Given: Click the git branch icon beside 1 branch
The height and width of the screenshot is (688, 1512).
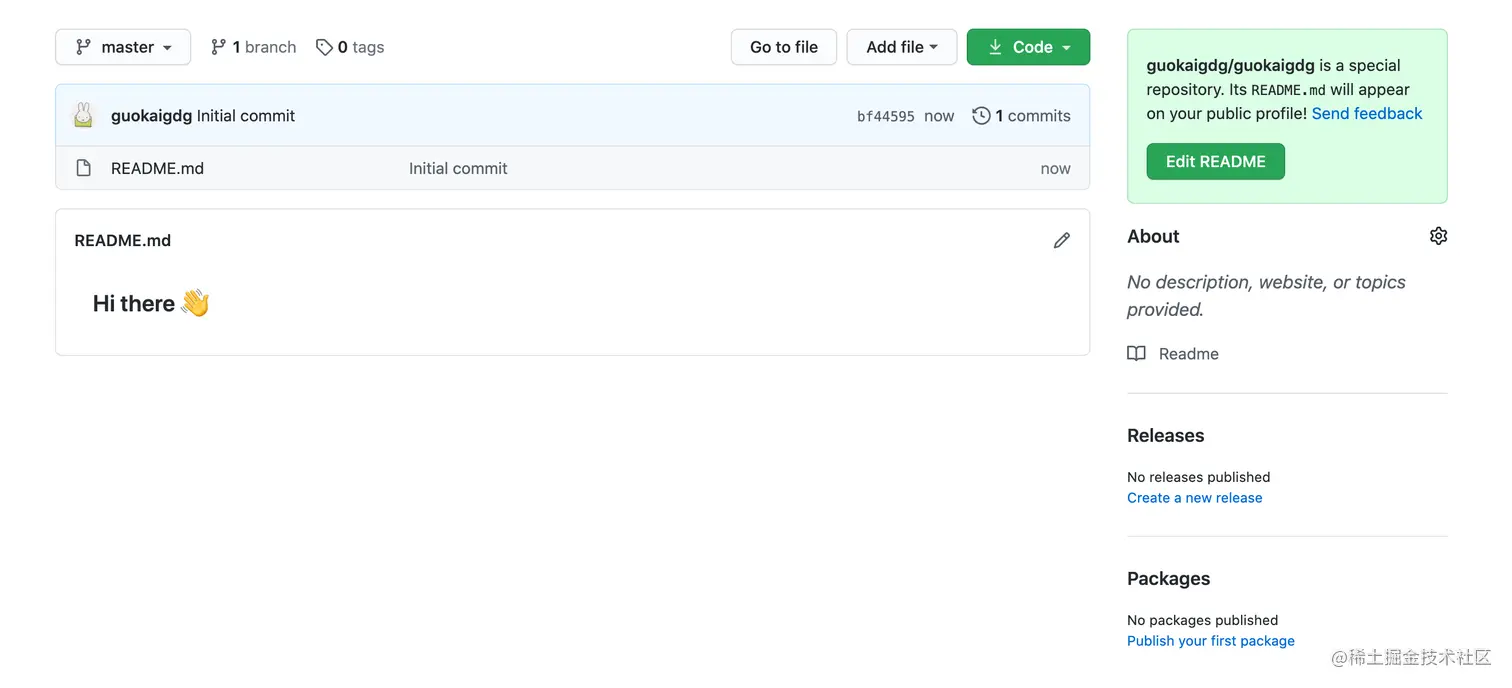Looking at the screenshot, I should [218, 47].
